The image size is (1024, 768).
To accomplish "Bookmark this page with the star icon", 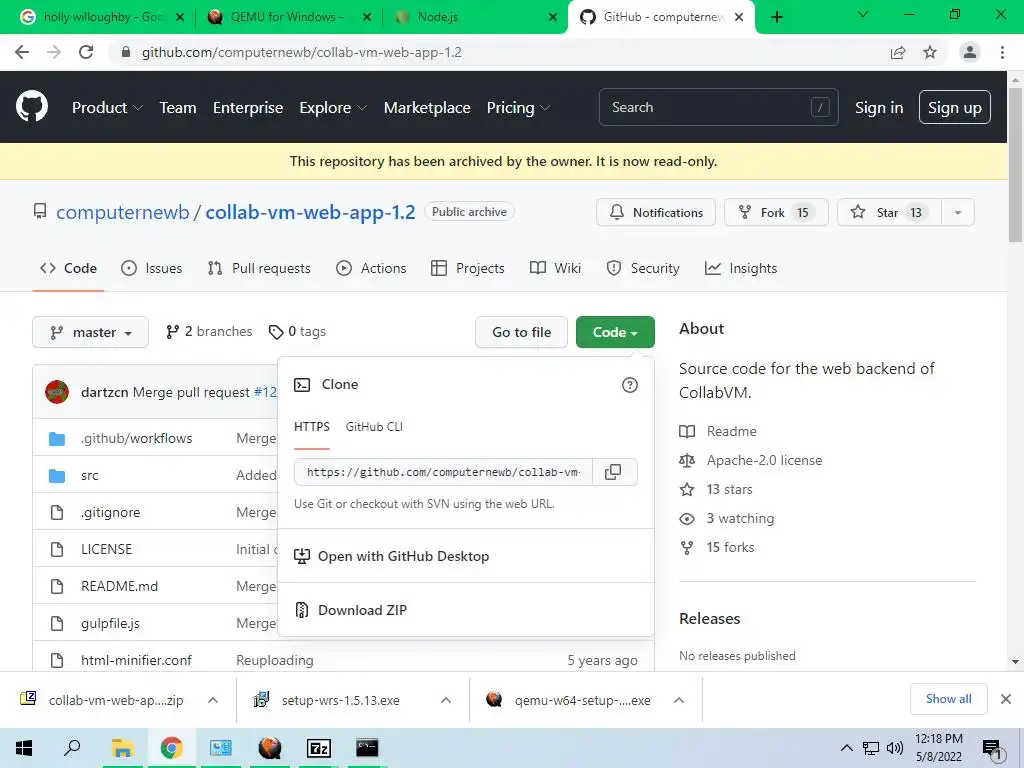I will [930, 52].
